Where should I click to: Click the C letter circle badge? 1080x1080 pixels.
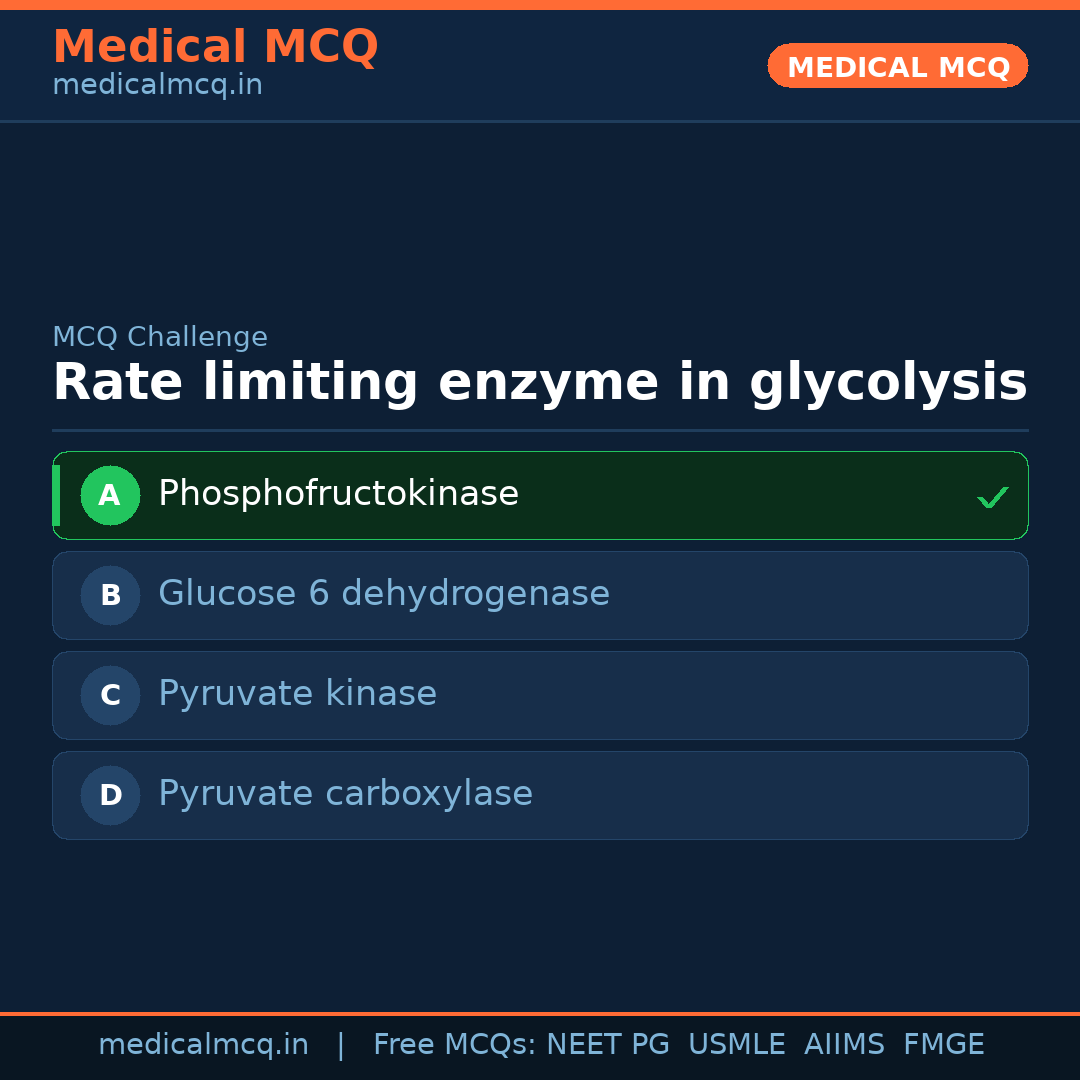click(110, 695)
